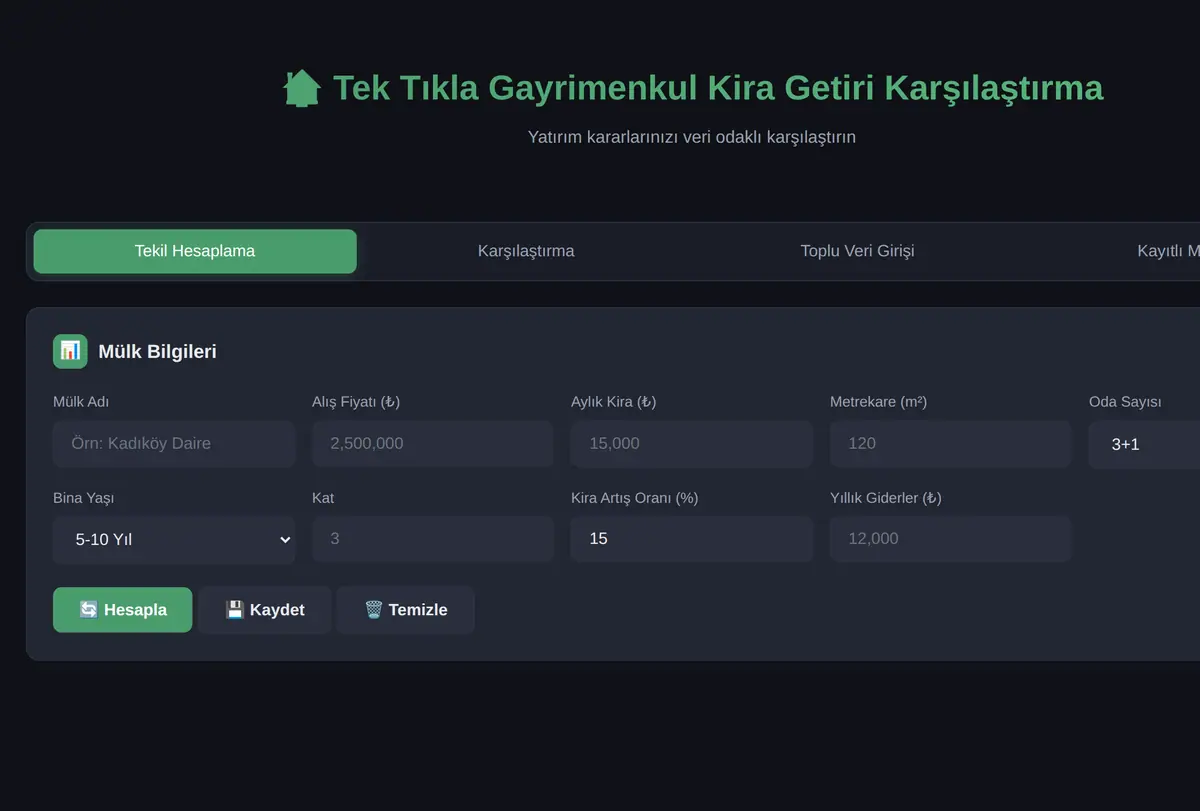Click the Hesapla button
The width and height of the screenshot is (1200, 811).
click(123, 610)
